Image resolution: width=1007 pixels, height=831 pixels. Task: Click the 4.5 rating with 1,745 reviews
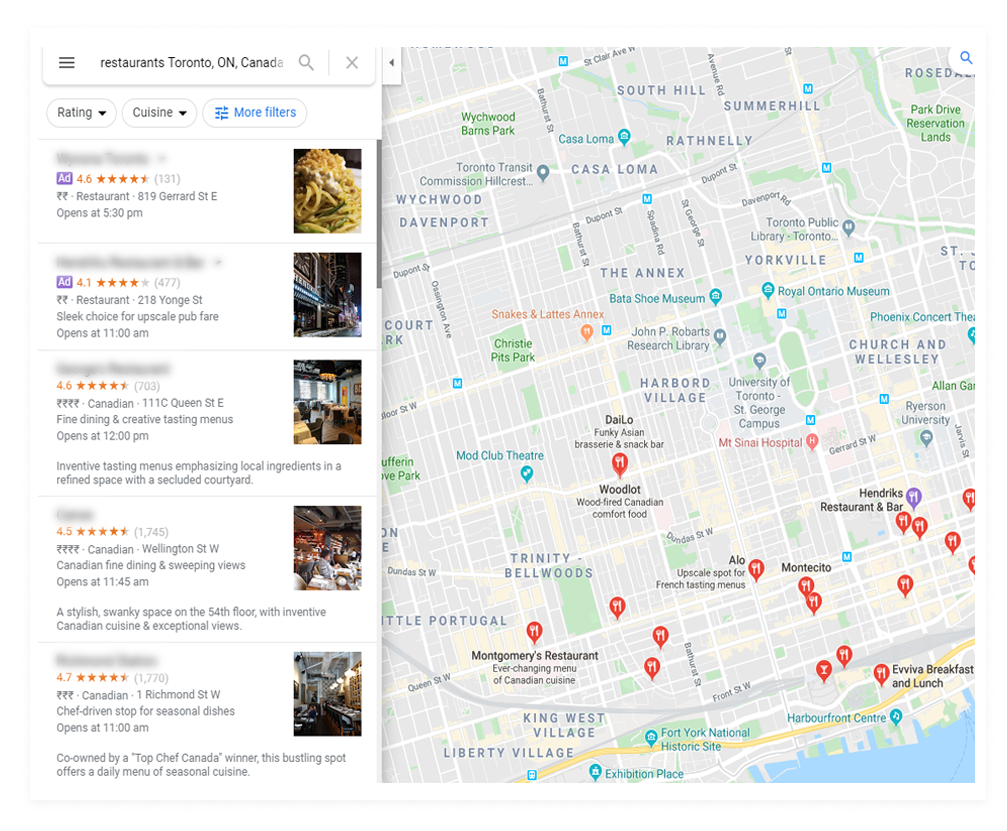click(112, 532)
